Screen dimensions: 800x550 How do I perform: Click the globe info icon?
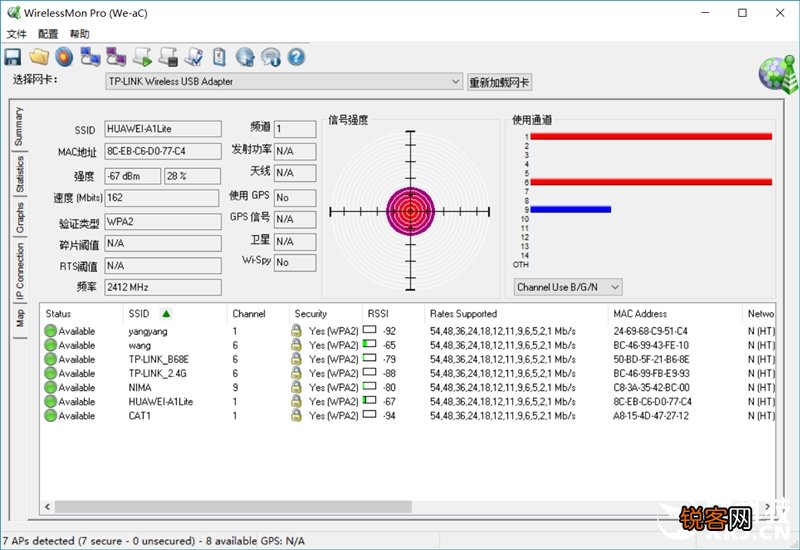[271, 57]
